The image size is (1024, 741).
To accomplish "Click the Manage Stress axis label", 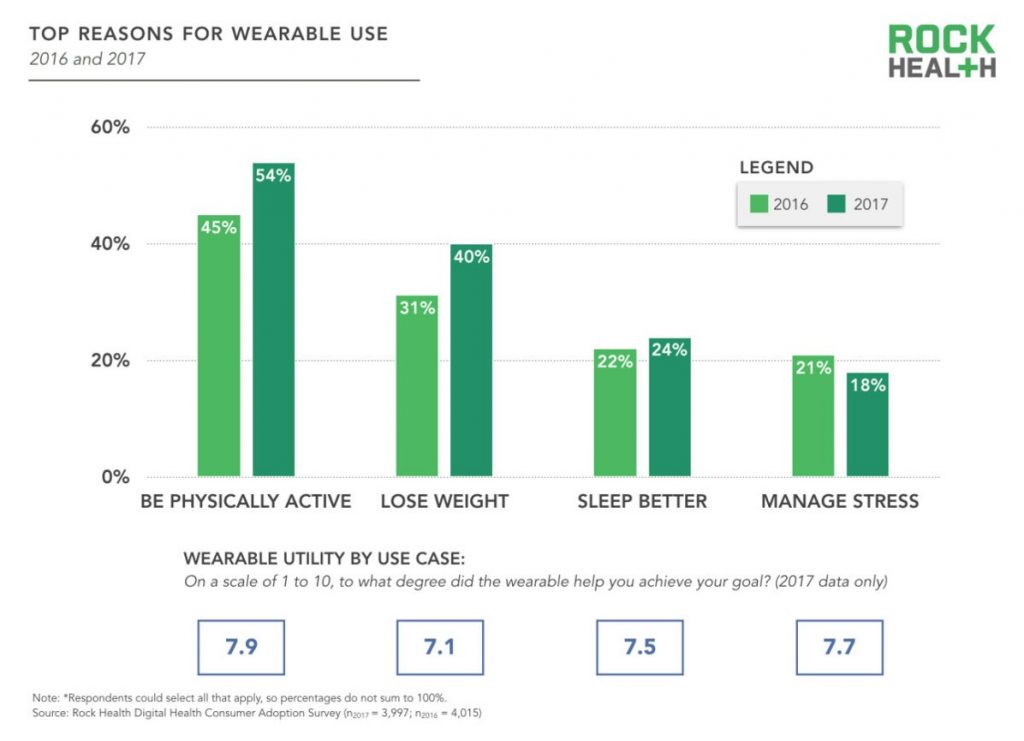I will pyautogui.click(x=840, y=501).
